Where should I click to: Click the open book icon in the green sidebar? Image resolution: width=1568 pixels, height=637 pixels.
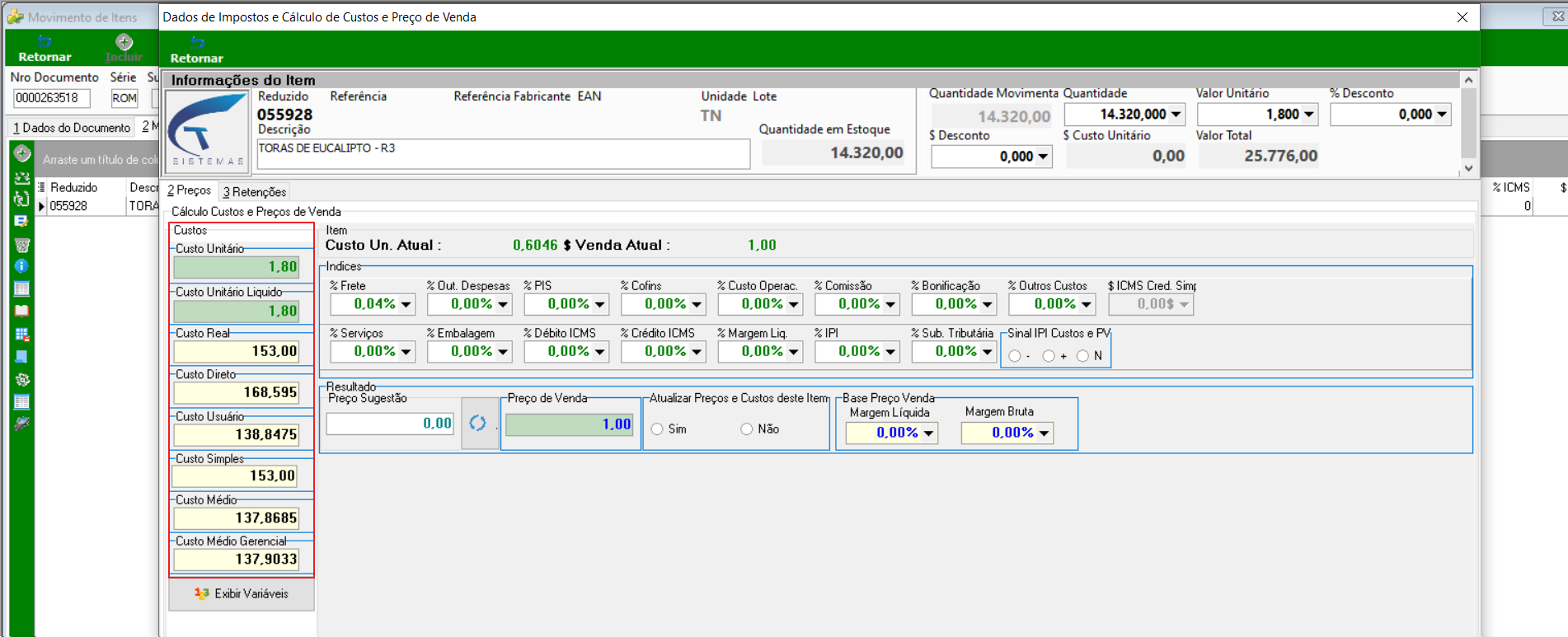(22, 311)
